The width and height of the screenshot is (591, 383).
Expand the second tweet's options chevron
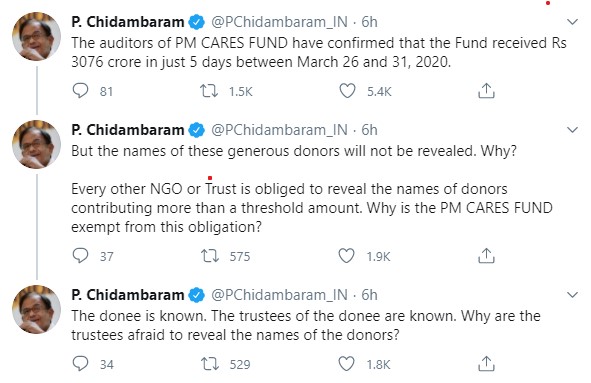[573, 130]
